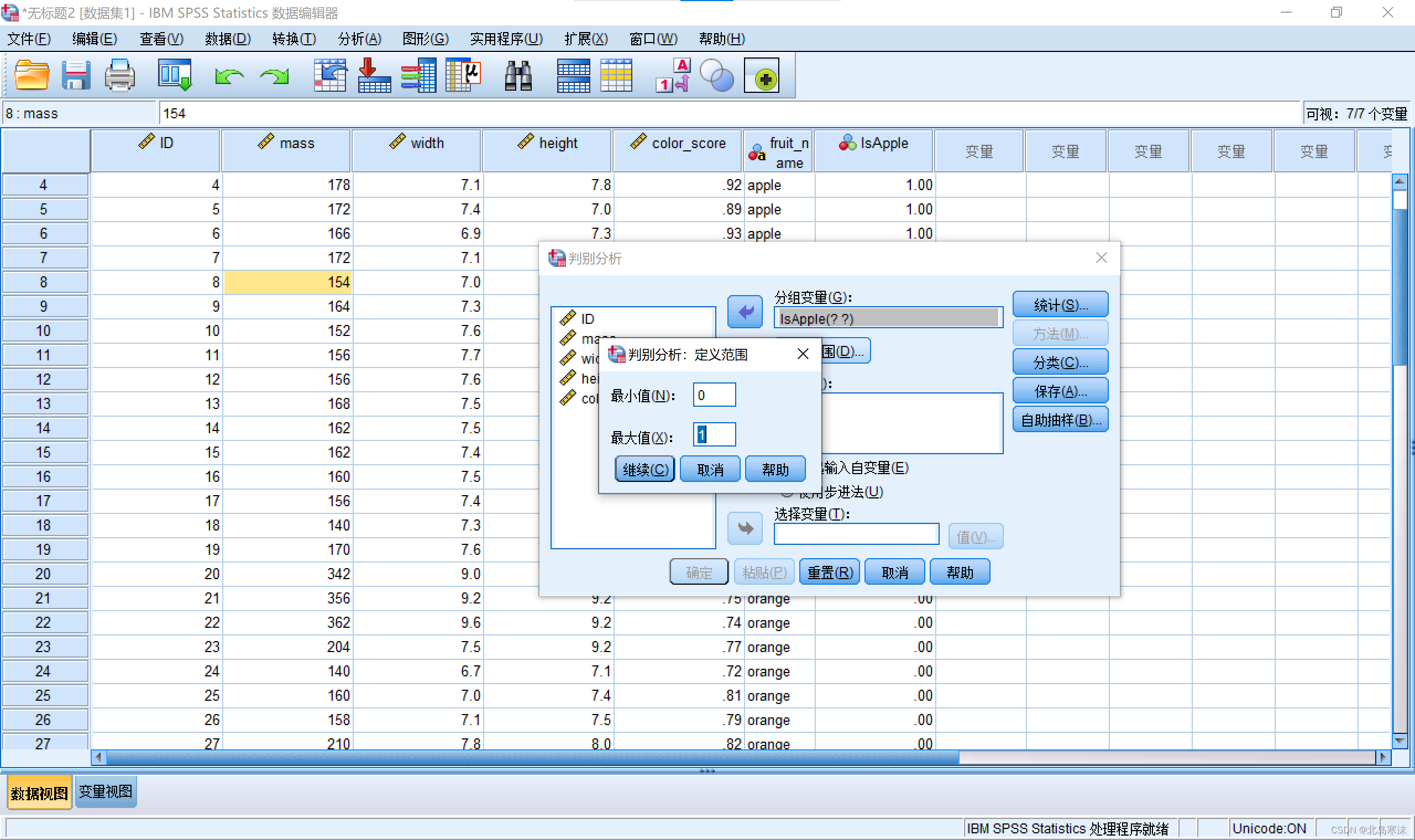Click the Undo green arrow icon
Image resolution: width=1415 pixels, height=840 pixels.
(229, 76)
